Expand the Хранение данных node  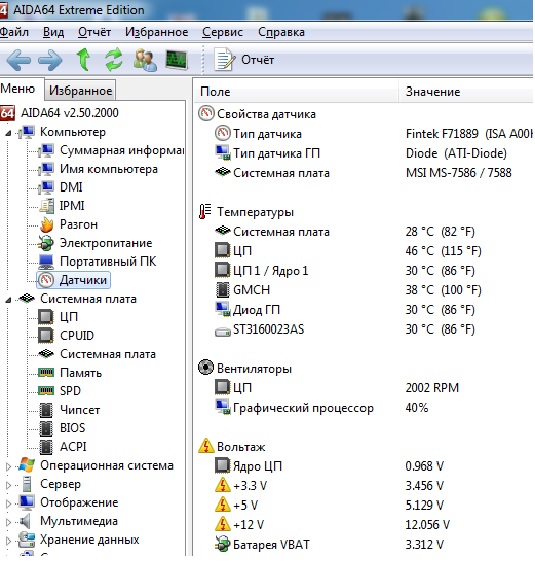[8, 541]
